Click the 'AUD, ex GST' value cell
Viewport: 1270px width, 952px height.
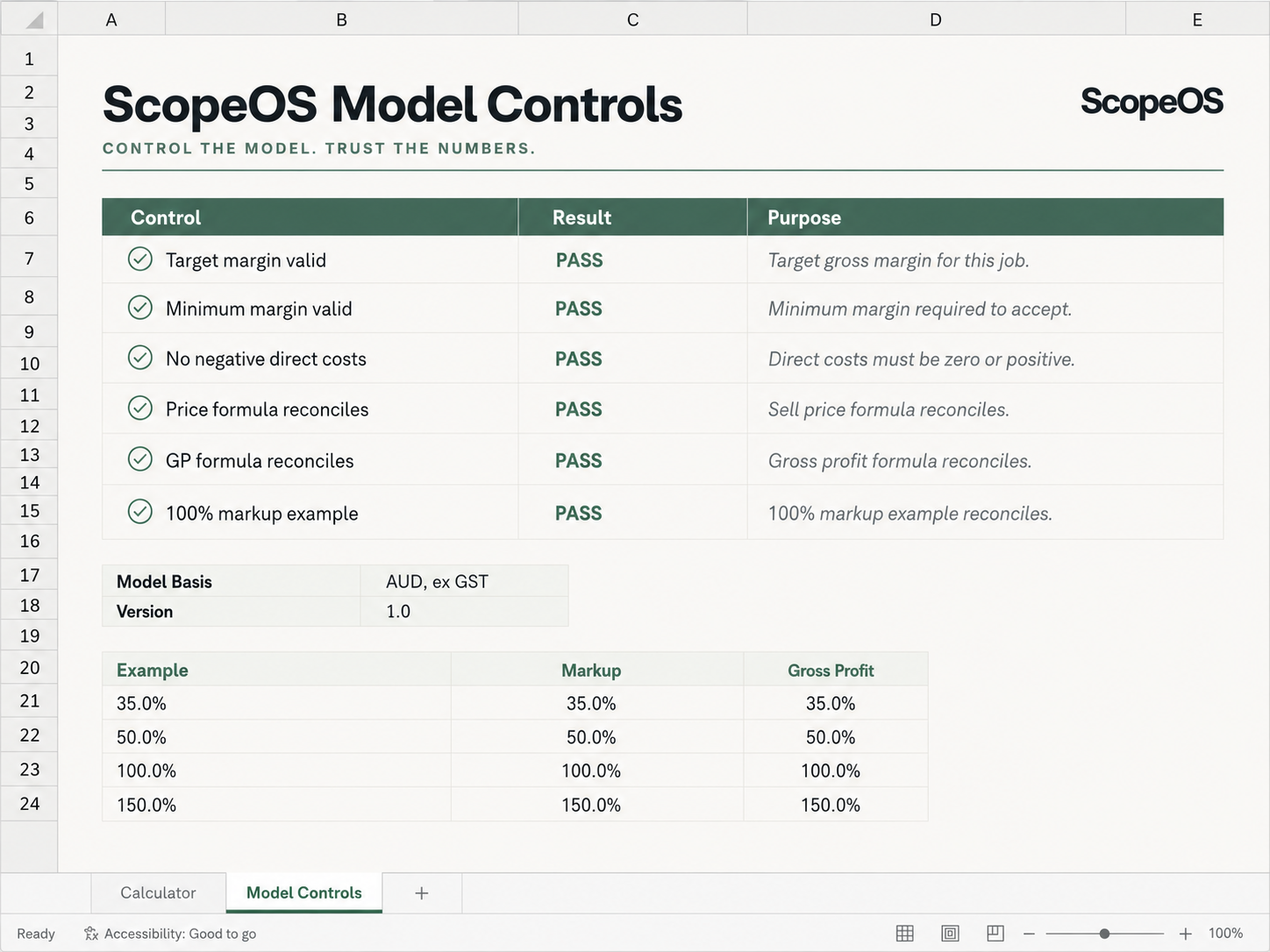click(465, 581)
